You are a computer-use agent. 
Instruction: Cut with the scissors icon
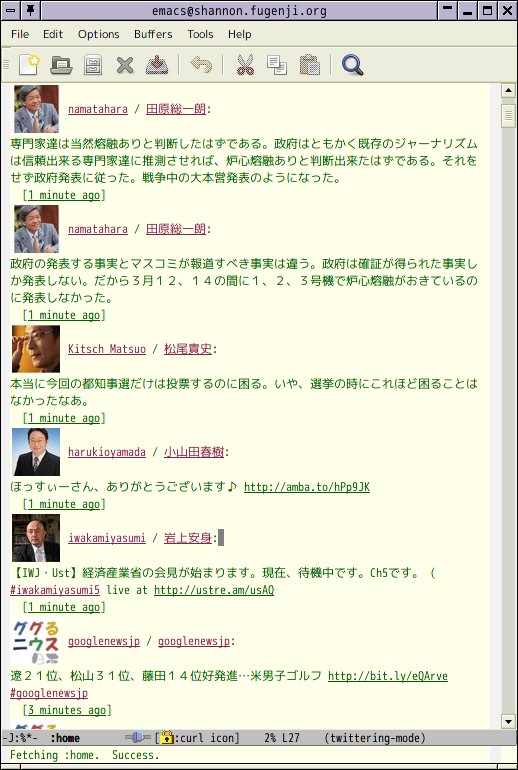tap(245, 65)
